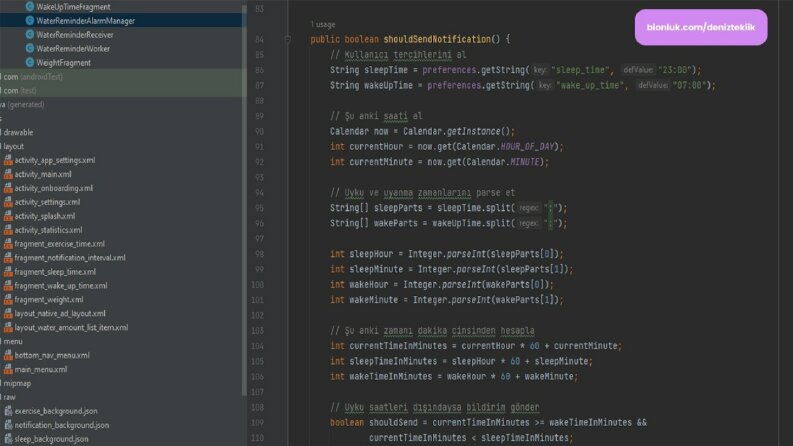Click line number 98 in gutter
The image size is (793, 446).
click(x=259, y=254)
